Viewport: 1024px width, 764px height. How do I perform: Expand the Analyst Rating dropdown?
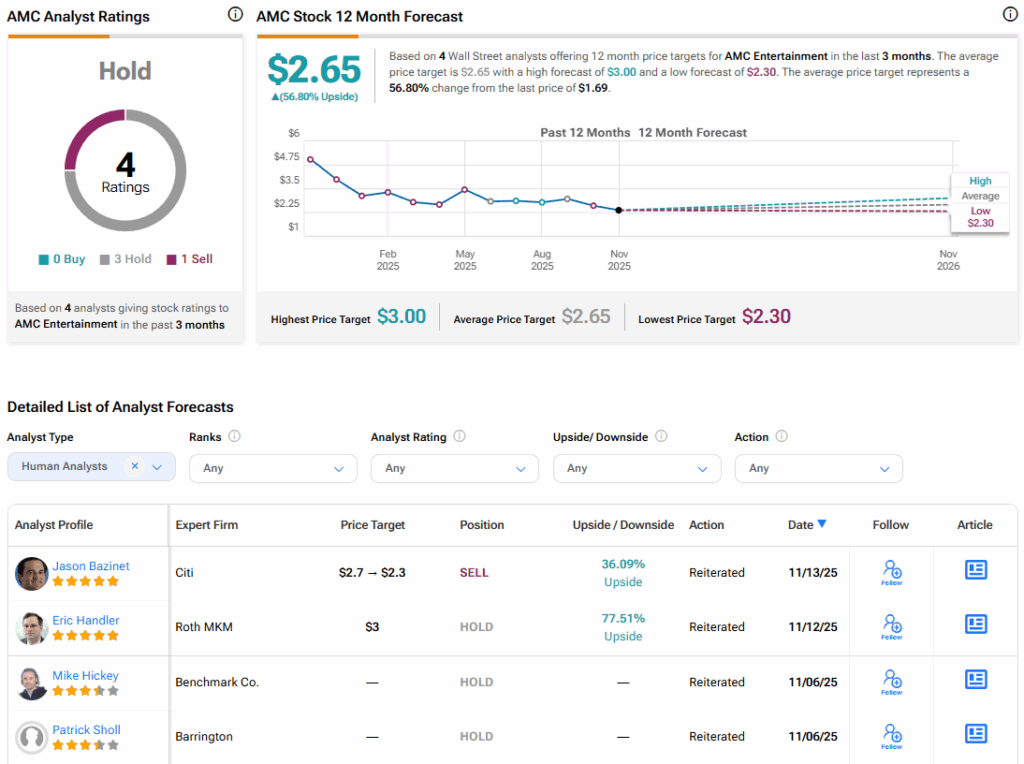click(x=454, y=468)
